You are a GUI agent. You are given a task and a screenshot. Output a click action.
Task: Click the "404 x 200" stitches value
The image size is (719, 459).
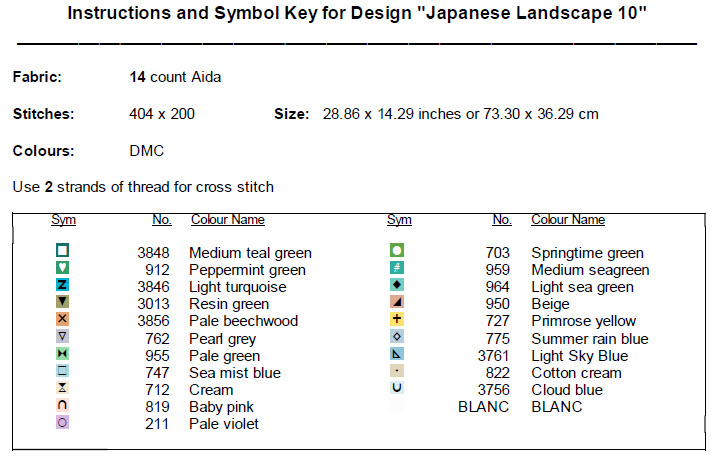pyautogui.click(x=162, y=114)
